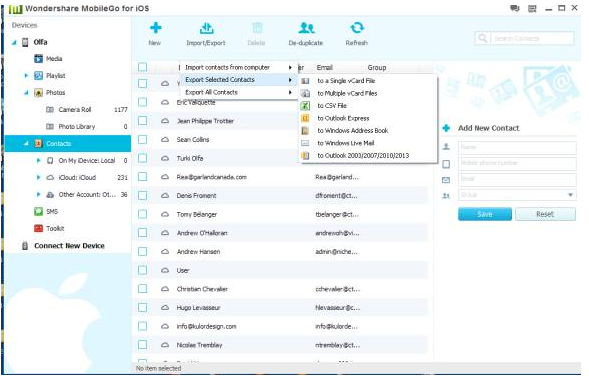This screenshot has height=376, width=589.
Task: Select contact row Nicolas Tremblay
Action: pos(281,345)
